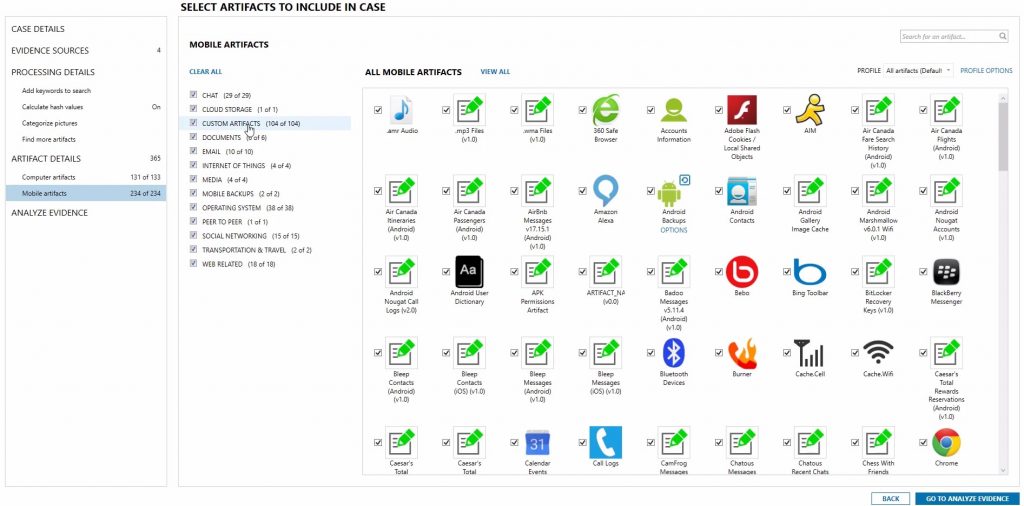Viewport: 1024px width, 506px height.
Task: Open Add keywords to search
Action: [56, 91]
